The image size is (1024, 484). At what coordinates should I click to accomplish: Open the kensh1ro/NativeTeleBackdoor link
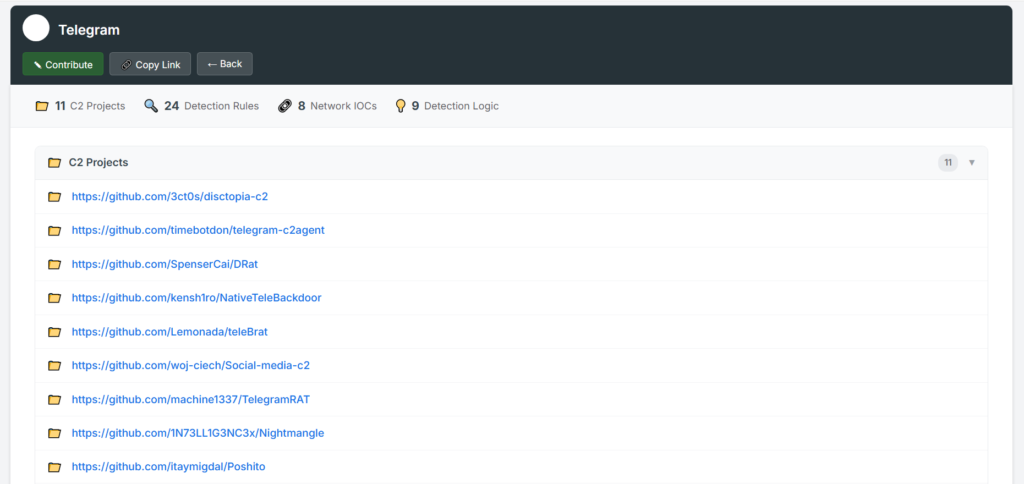197,298
